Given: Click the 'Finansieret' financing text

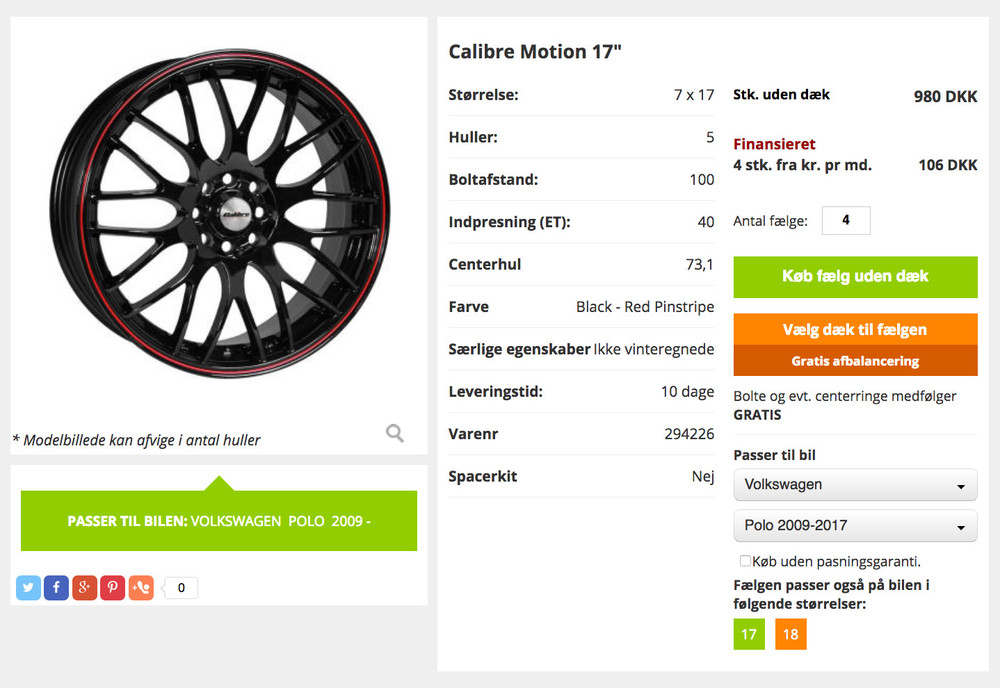Looking at the screenshot, I should 774,144.
